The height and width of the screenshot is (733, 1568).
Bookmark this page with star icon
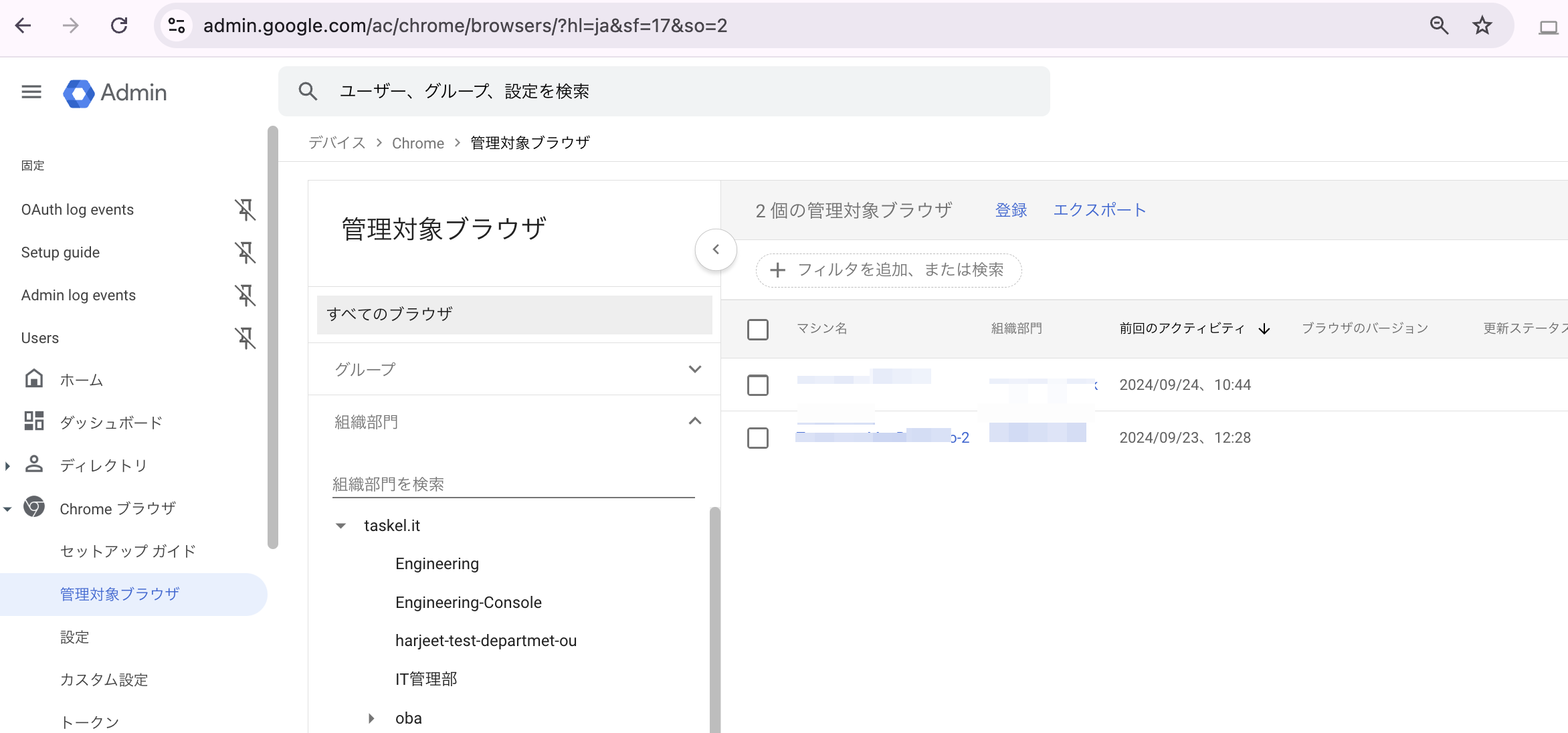tap(1482, 25)
